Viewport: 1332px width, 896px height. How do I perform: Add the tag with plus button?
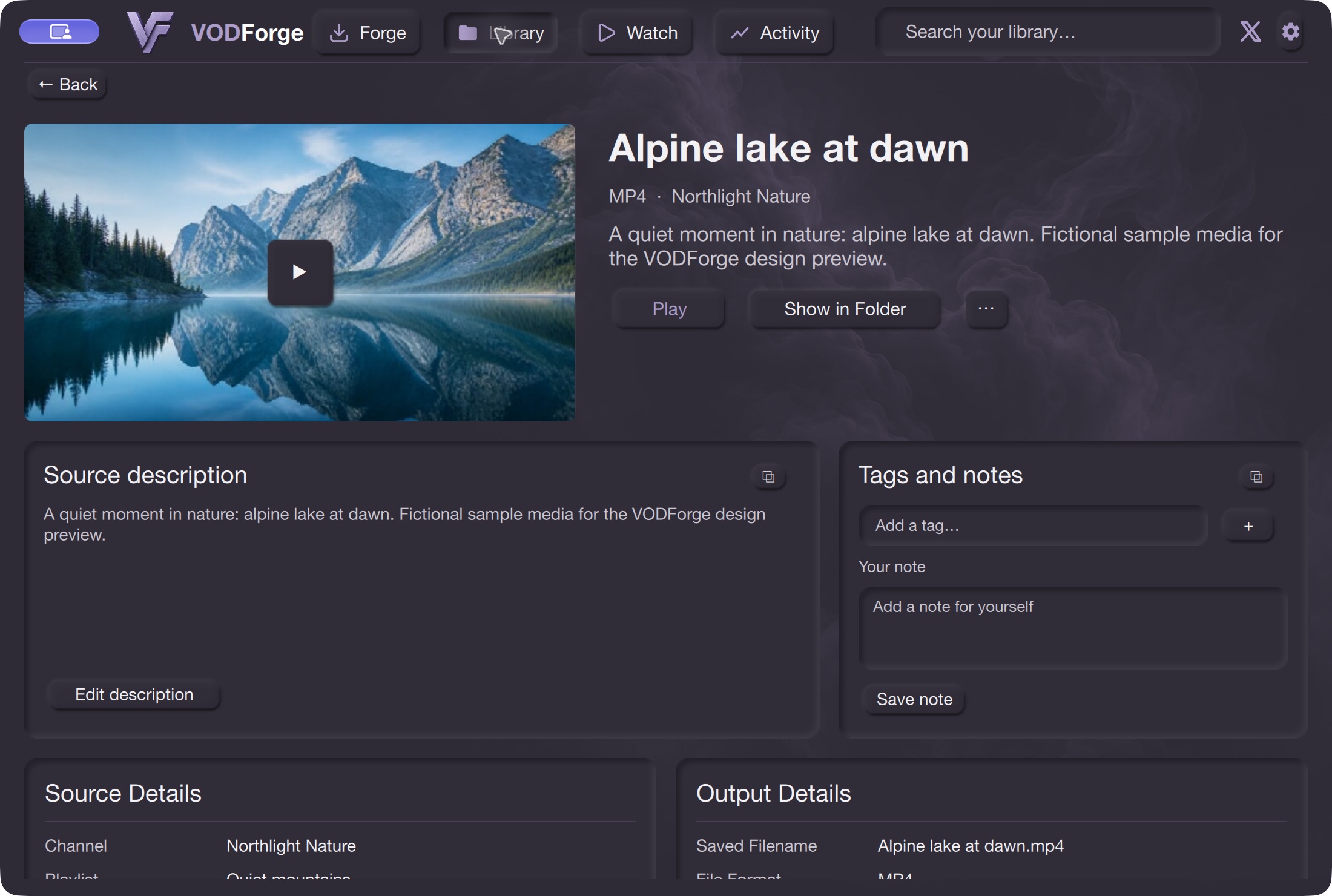click(x=1248, y=526)
